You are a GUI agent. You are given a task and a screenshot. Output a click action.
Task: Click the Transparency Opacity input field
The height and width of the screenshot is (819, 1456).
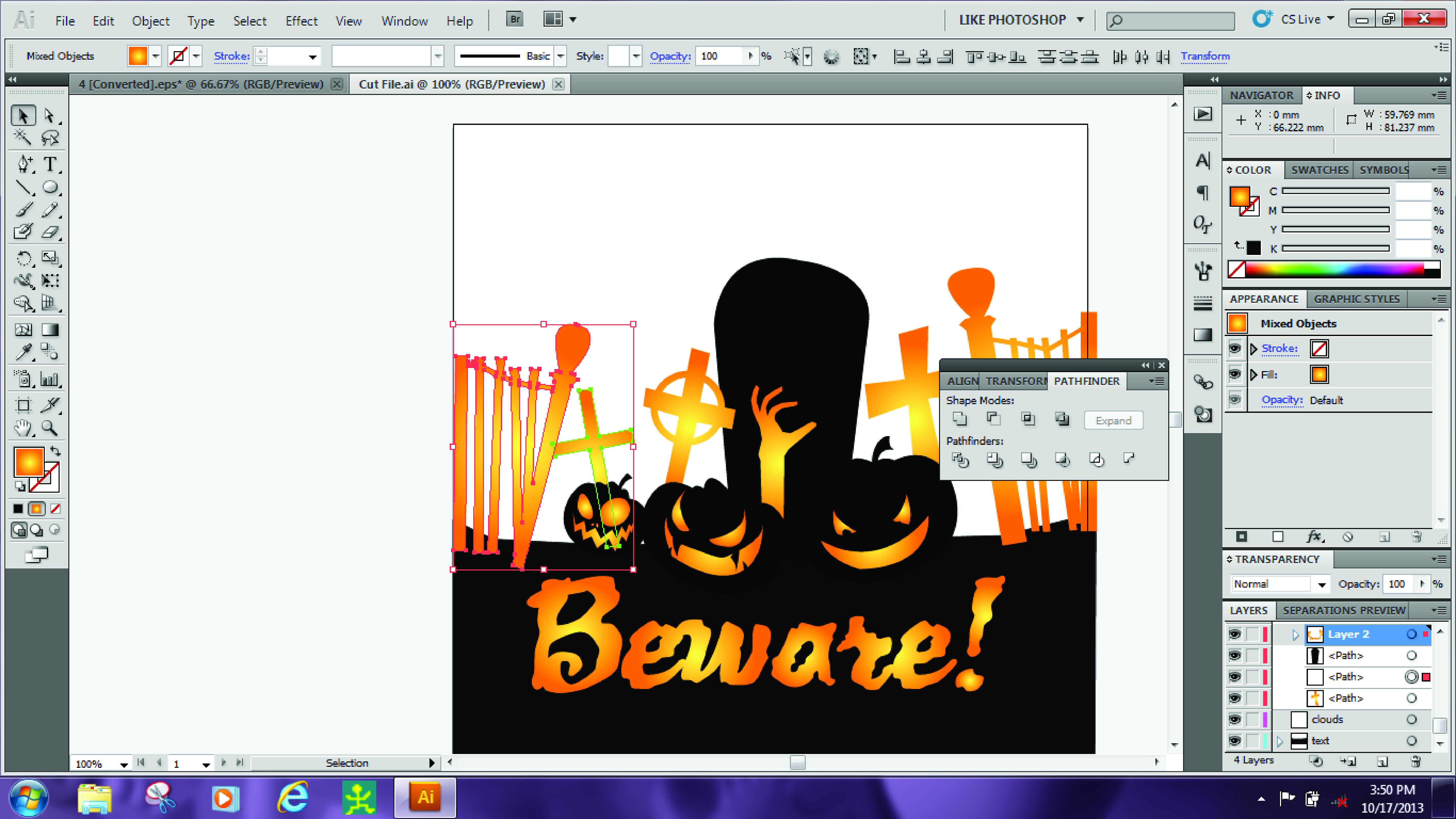pos(1398,584)
